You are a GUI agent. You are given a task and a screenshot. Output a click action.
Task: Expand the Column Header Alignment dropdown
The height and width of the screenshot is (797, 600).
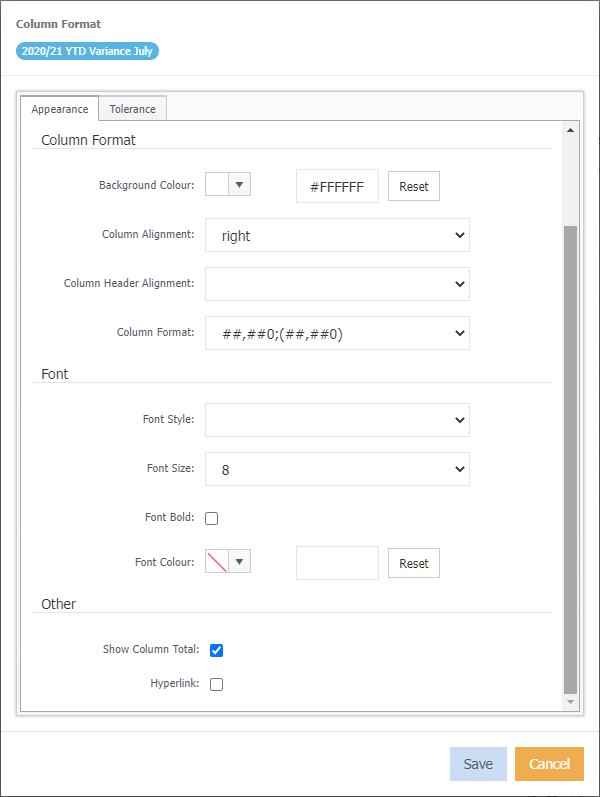pyautogui.click(x=337, y=284)
